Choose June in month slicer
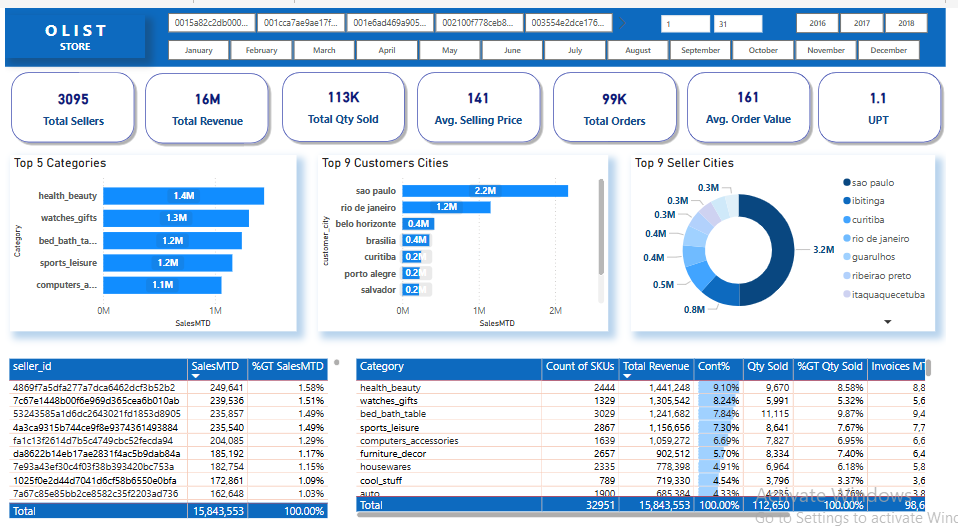Screen dimensions: 958x530 tap(512, 50)
